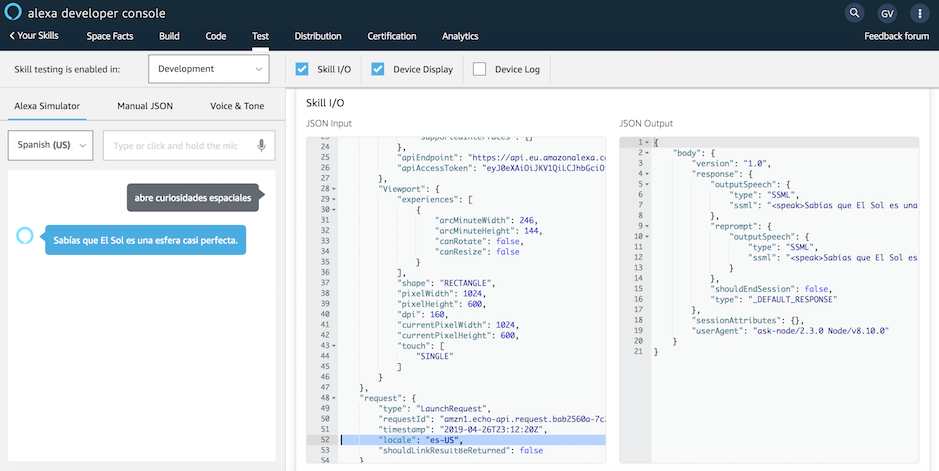Click the "version": "1.0" line
Image resolution: width=939 pixels, height=471 pixels.
pyautogui.click(x=731, y=163)
